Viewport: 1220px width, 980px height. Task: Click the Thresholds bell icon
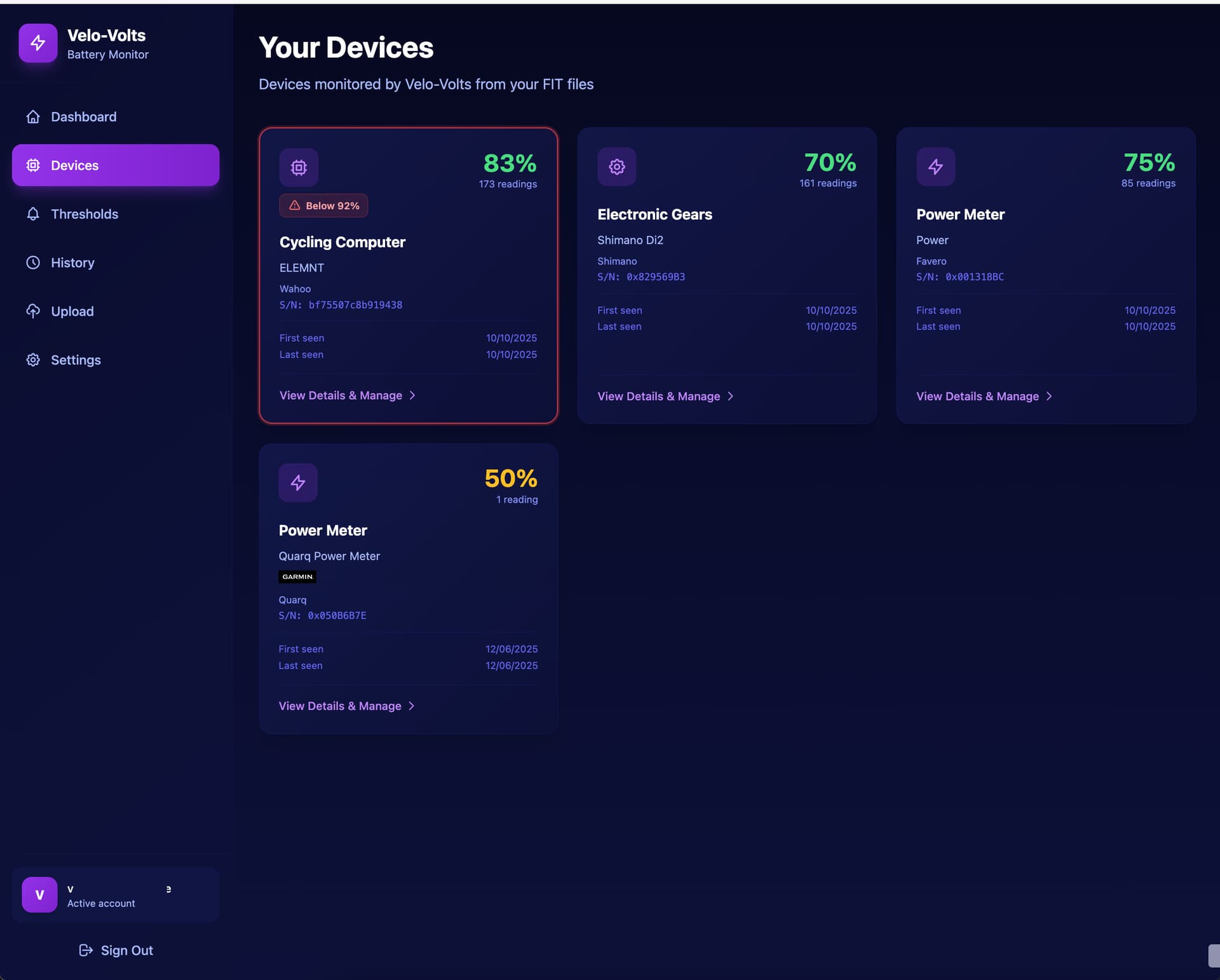tap(33, 214)
